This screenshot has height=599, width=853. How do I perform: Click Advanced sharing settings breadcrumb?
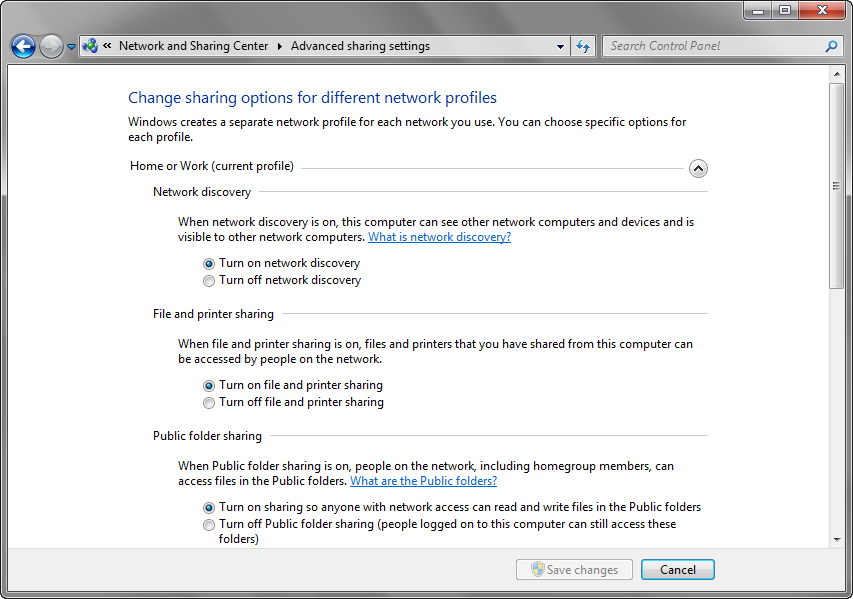click(x=360, y=46)
